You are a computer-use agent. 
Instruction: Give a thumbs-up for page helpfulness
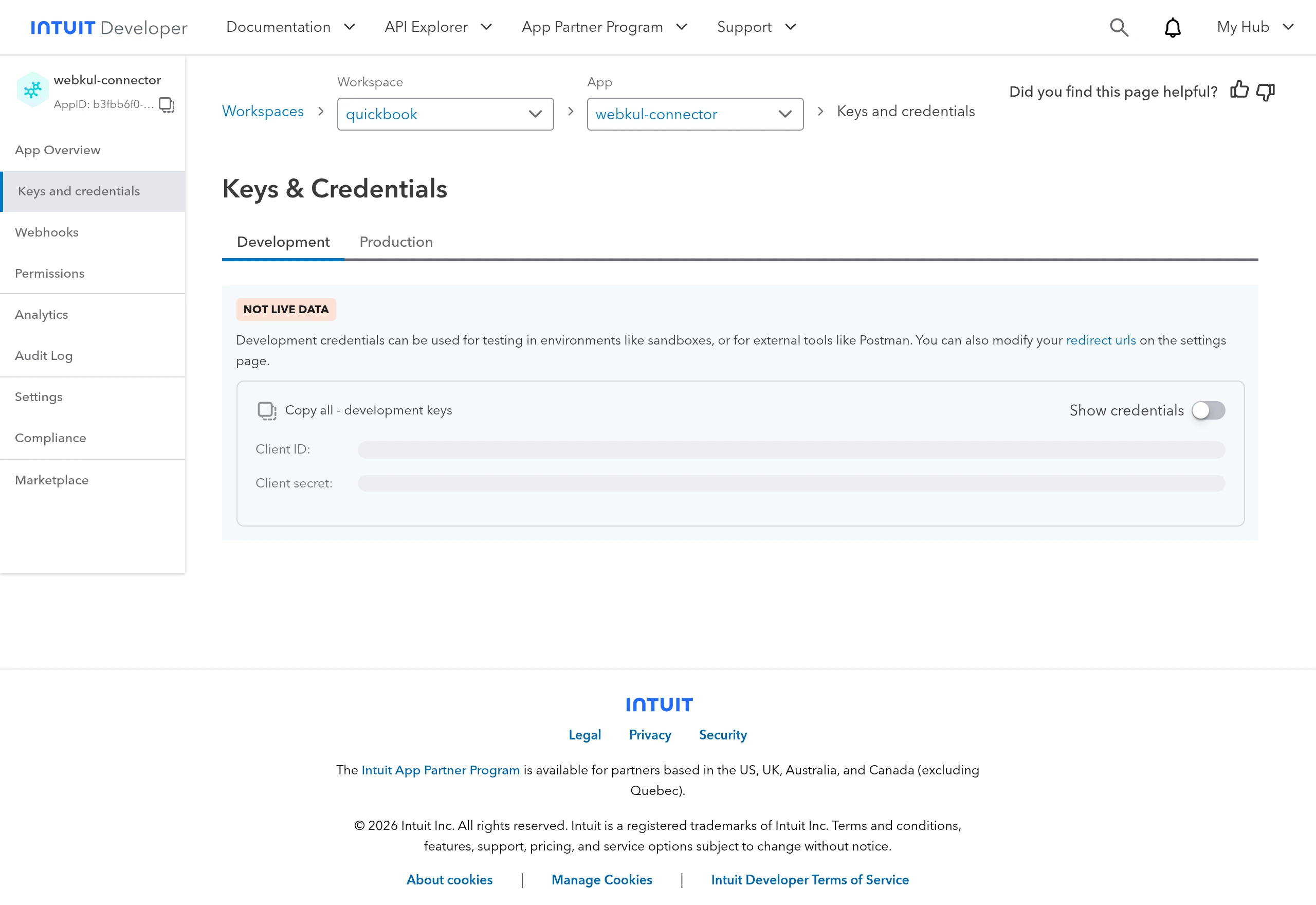tap(1239, 90)
